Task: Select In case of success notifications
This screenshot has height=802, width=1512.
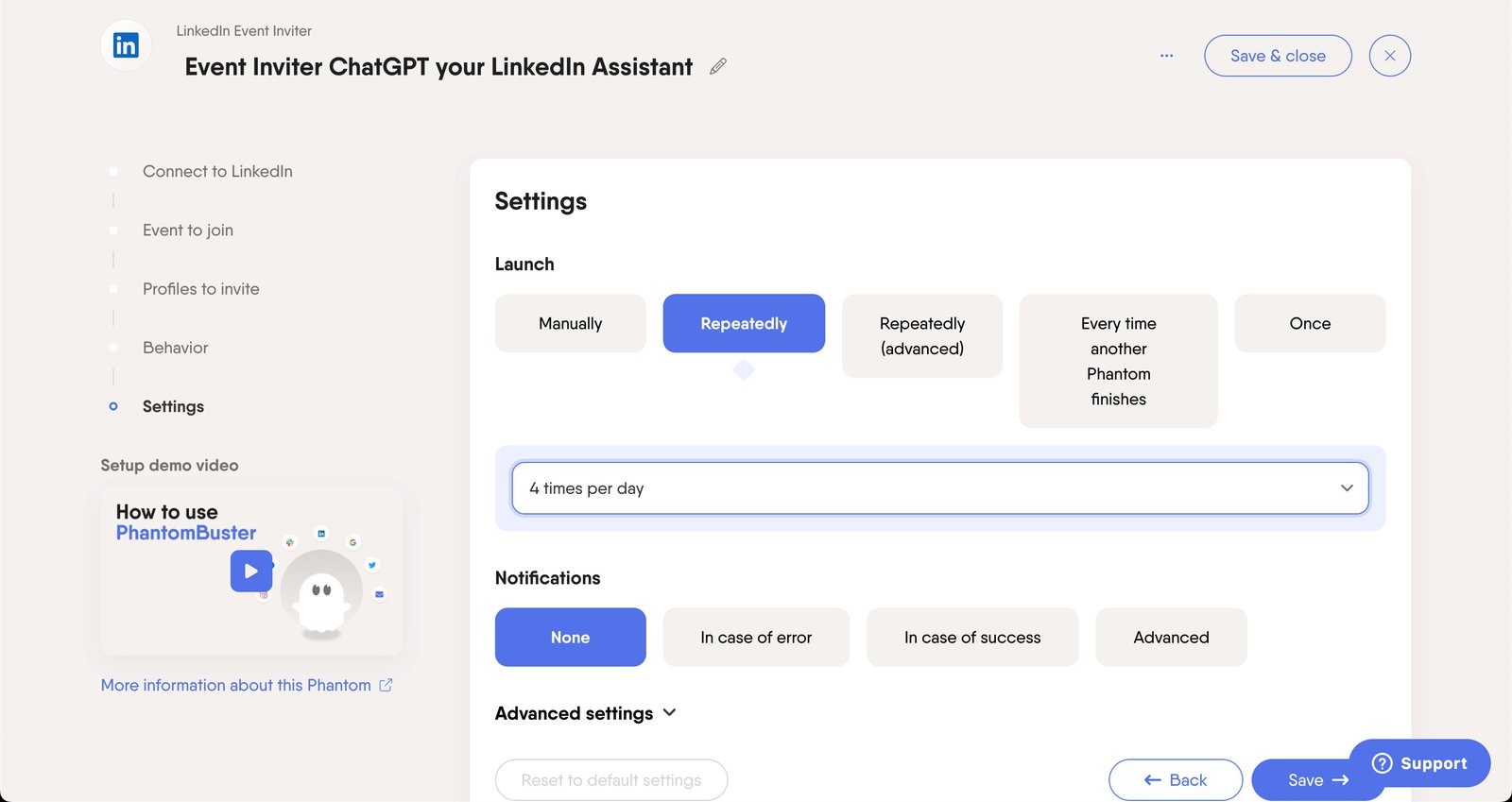Action: [972, 637]
